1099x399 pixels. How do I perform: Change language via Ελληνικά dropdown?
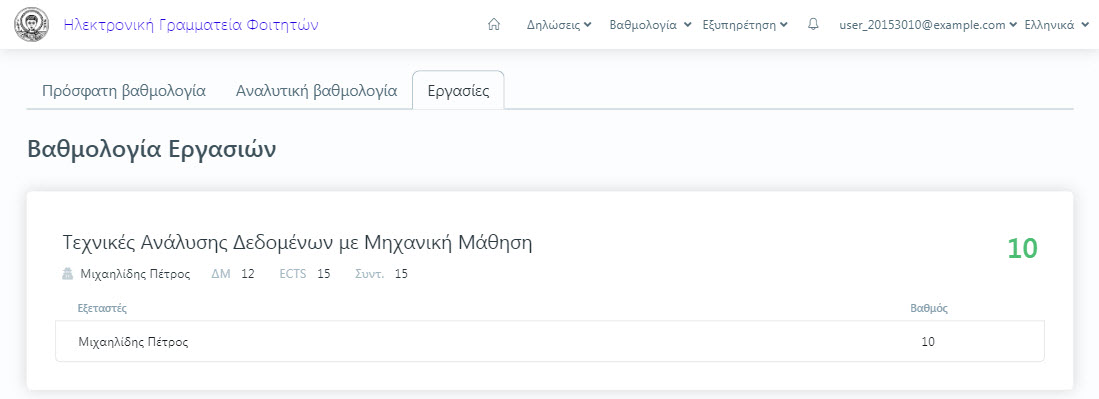click(x=1056, y=25)
